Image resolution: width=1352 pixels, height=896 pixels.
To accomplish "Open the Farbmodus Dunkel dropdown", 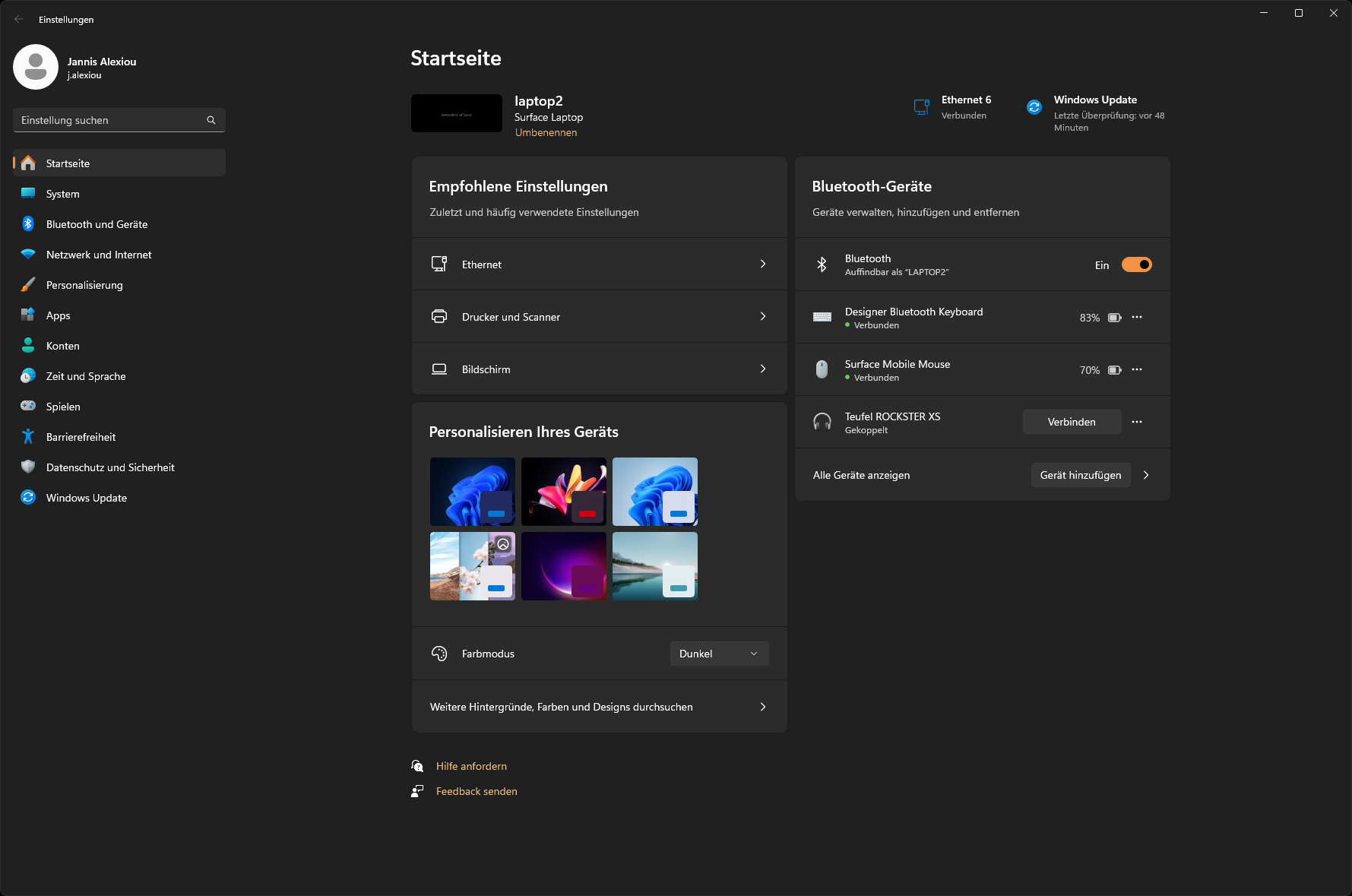I will (x=719, y=654).
